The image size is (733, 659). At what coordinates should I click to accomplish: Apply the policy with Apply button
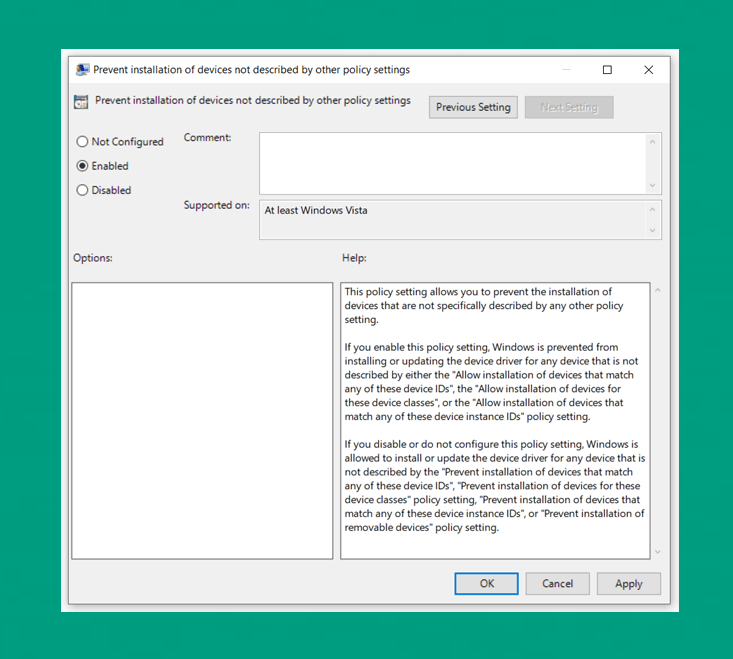pyautogui.click(x=628, y=583)
